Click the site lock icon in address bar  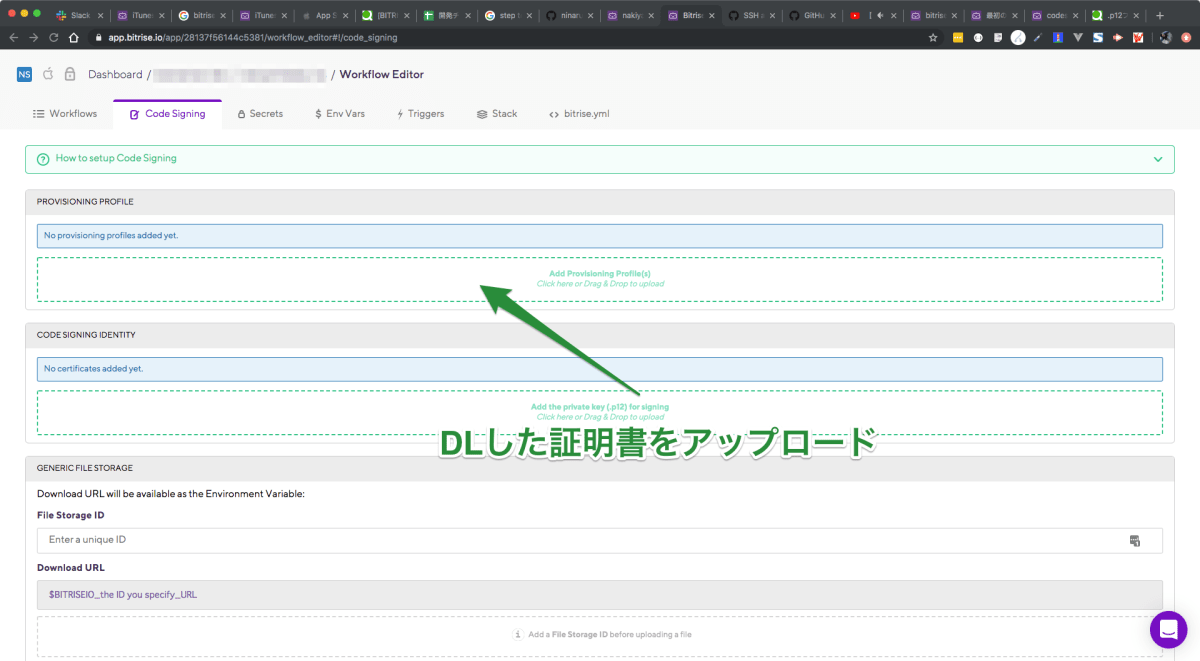(x=98, y=37)
